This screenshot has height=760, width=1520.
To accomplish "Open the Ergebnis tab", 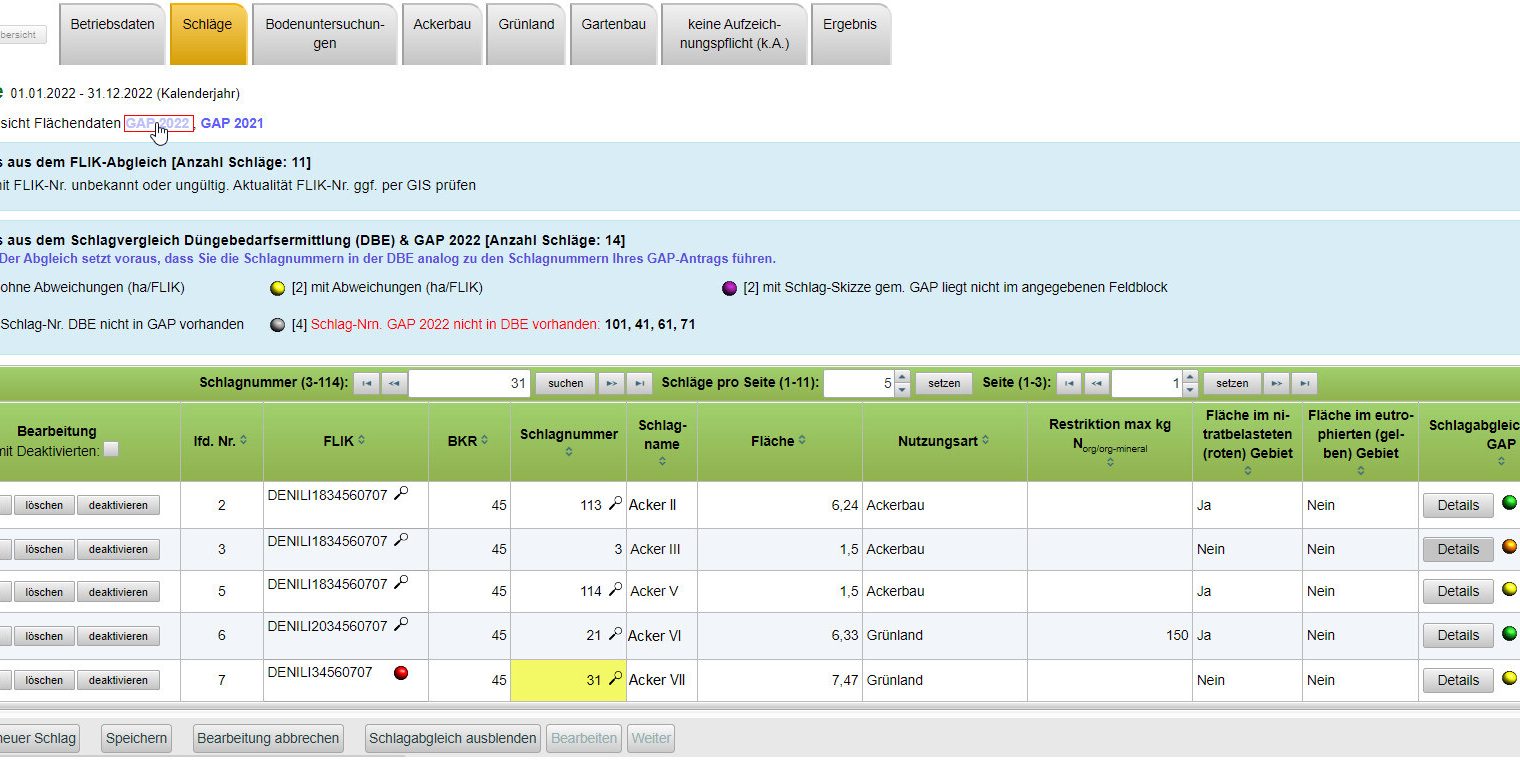I will coord(849,25).
